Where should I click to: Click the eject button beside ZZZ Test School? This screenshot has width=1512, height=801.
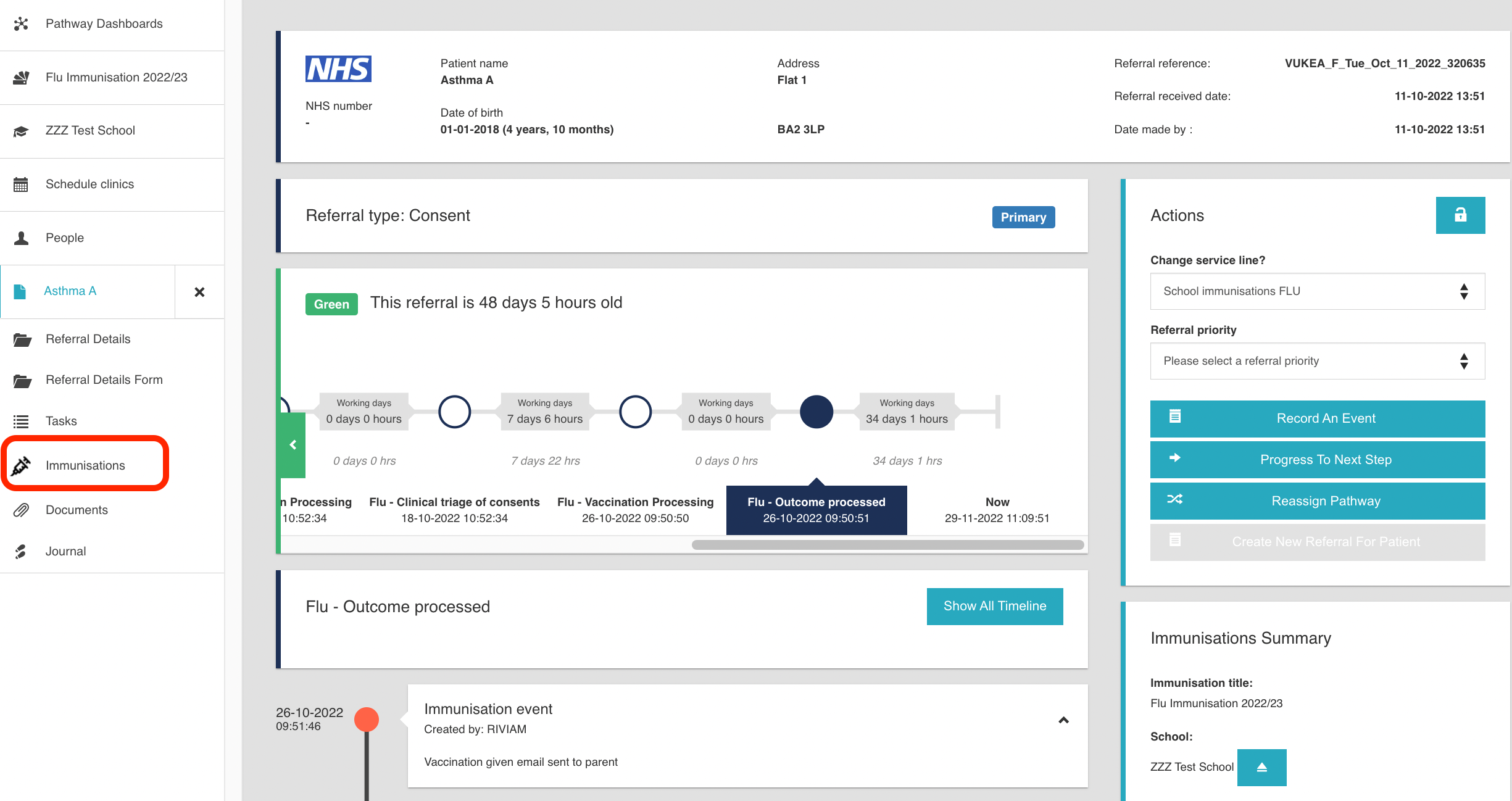(1261, 767)
